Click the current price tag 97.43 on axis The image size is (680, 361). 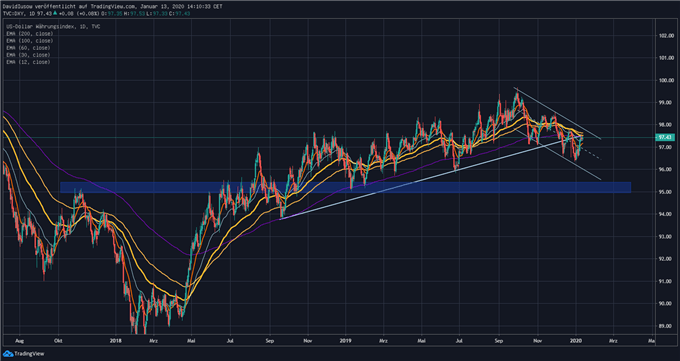click(664, 138)
